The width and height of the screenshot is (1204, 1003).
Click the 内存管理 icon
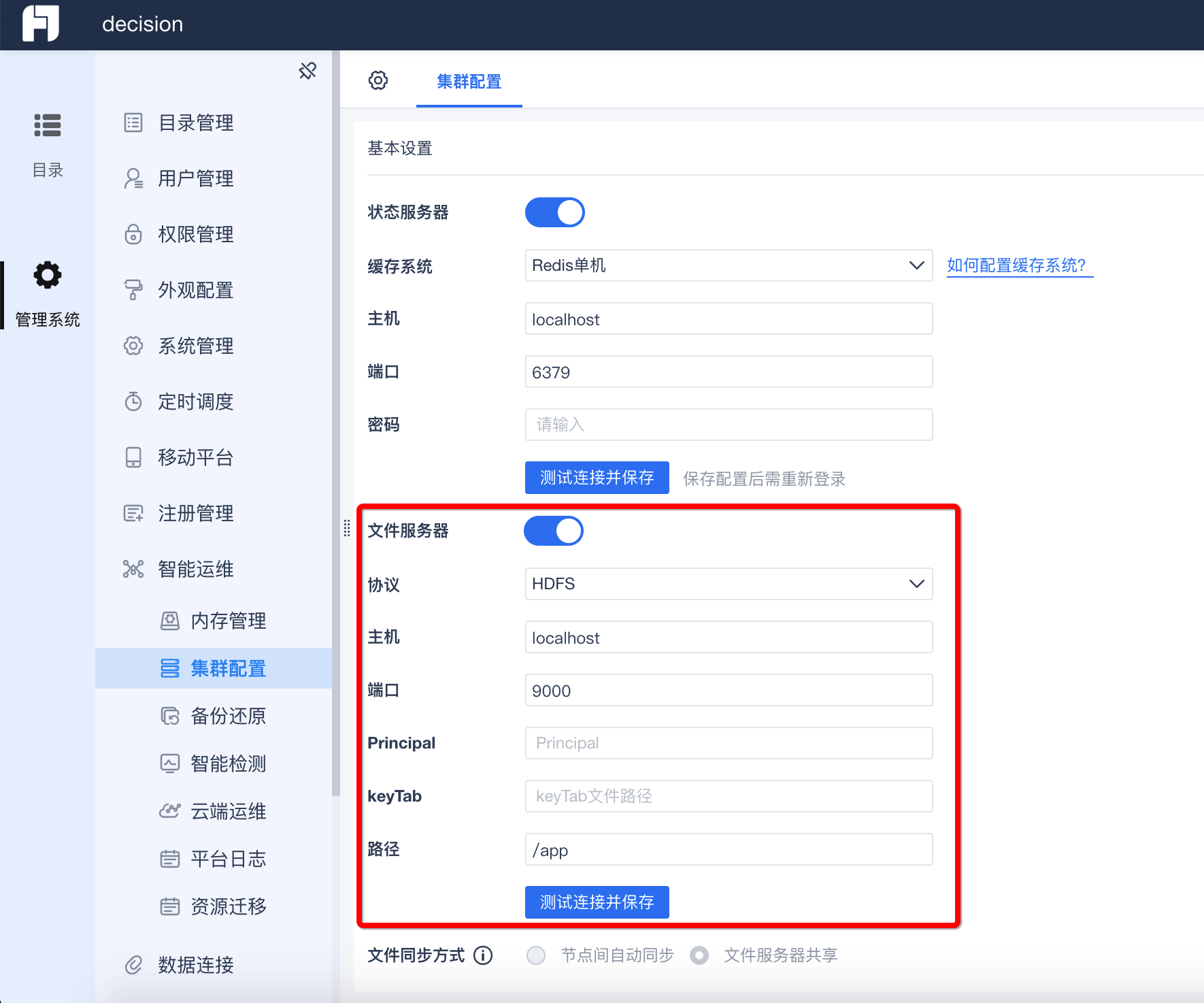[x=170, y=621]
